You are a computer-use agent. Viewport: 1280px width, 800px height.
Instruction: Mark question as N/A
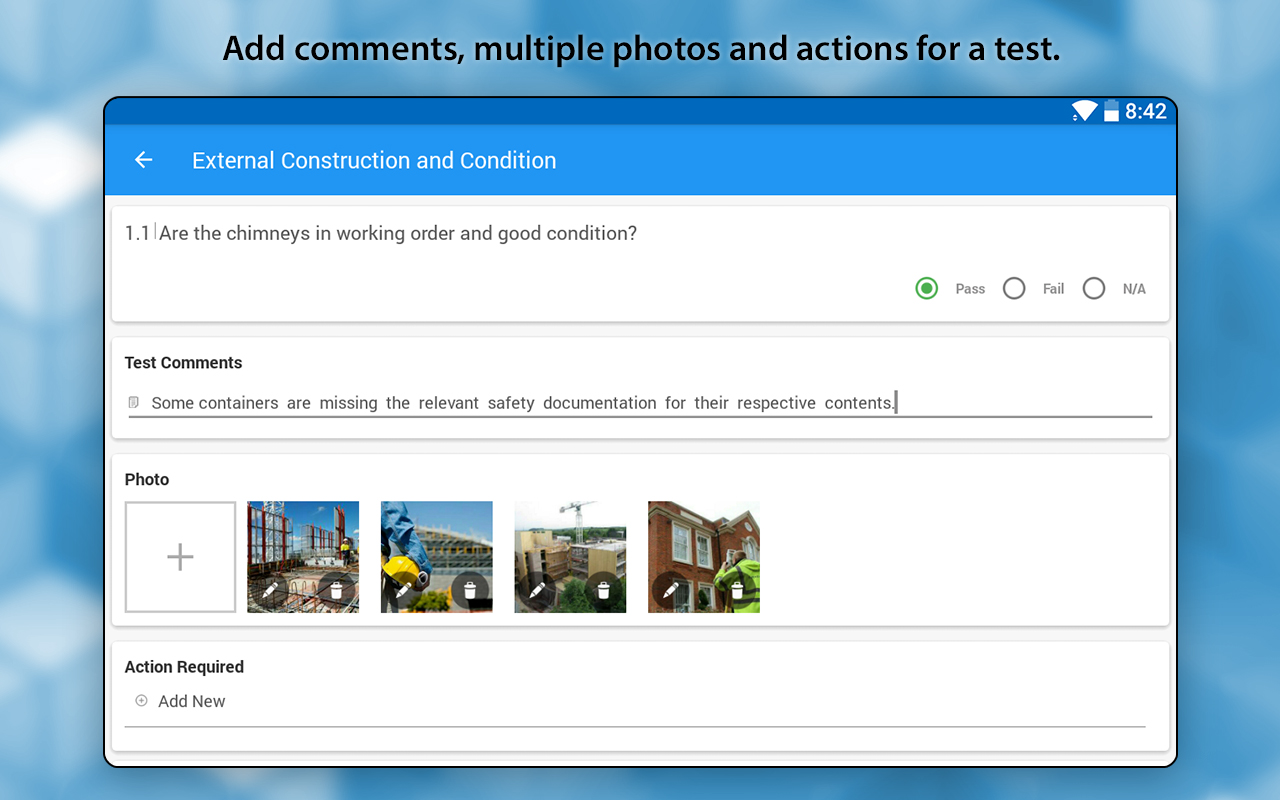coord(1094,289)
